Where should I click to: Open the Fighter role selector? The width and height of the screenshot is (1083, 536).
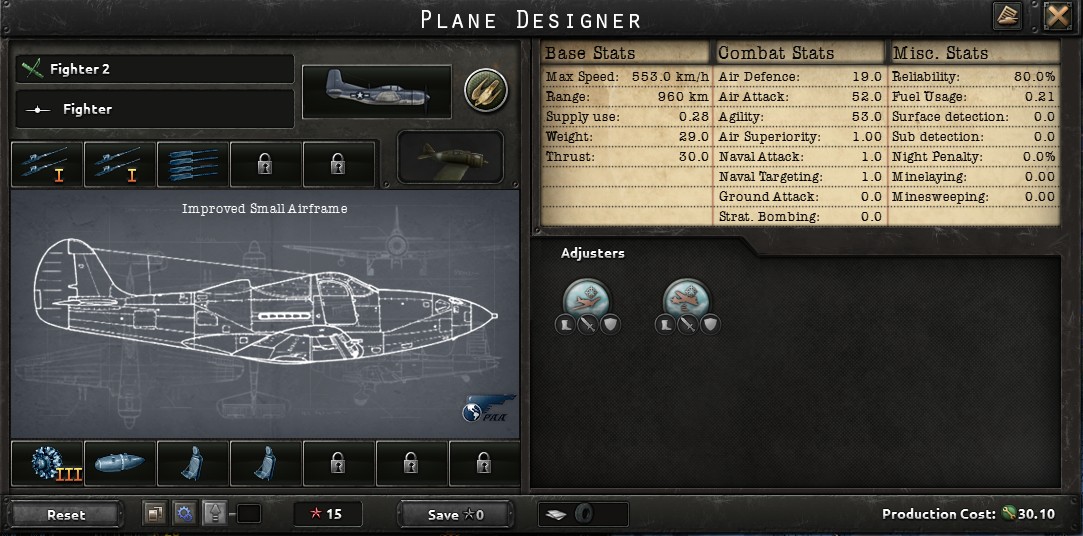click(x=155, y=109)
